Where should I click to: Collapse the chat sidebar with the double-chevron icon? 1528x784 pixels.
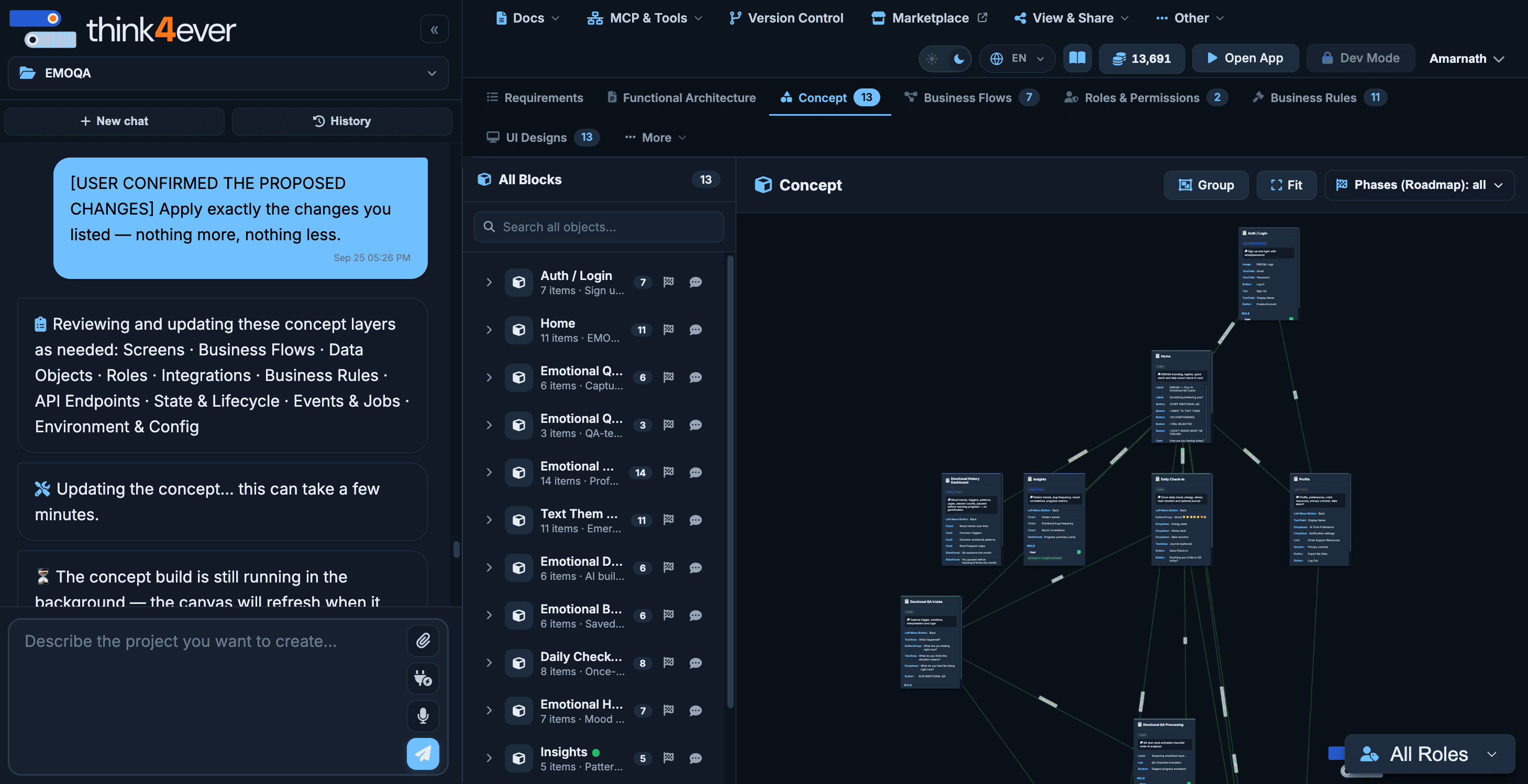pos(434,29)
